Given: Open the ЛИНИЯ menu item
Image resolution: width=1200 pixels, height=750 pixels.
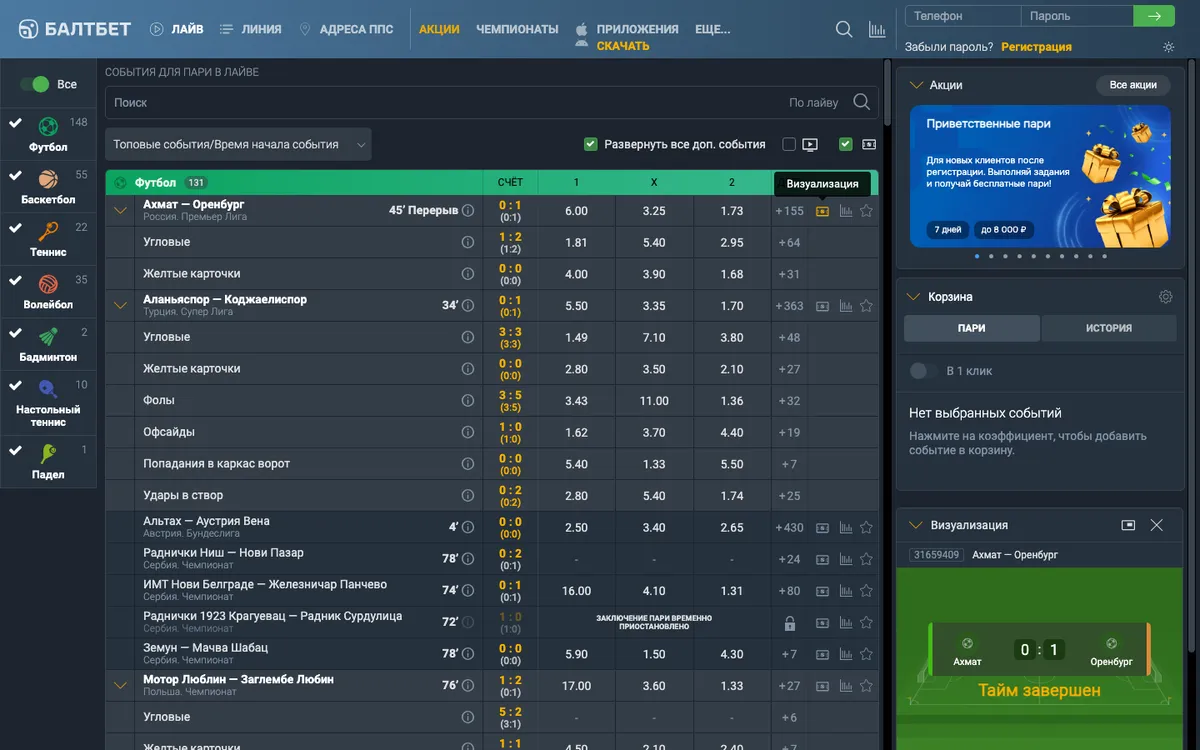Looking at the screenshot, I should pos(250,29).
